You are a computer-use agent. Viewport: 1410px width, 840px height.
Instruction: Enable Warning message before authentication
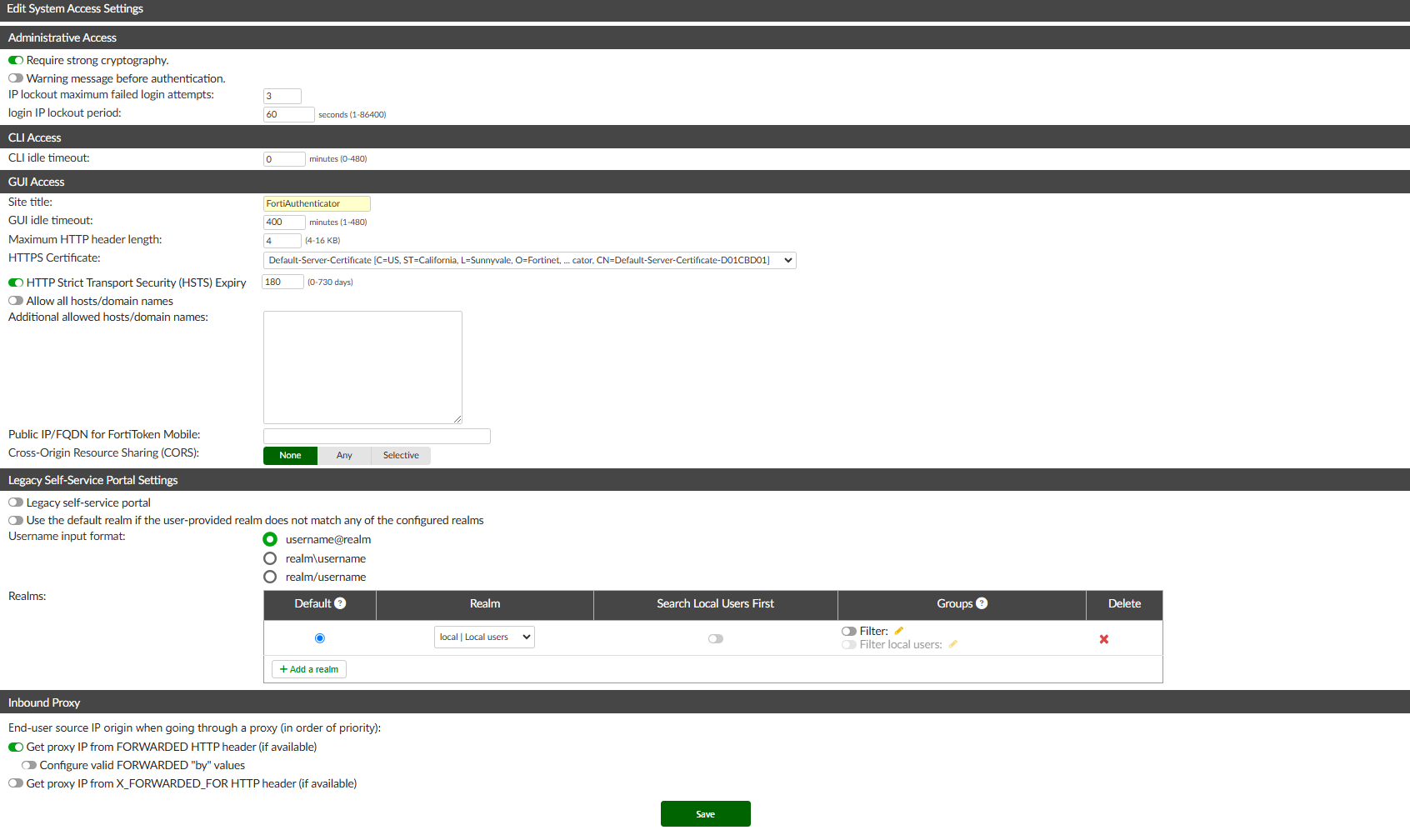(x=16, y=78)
